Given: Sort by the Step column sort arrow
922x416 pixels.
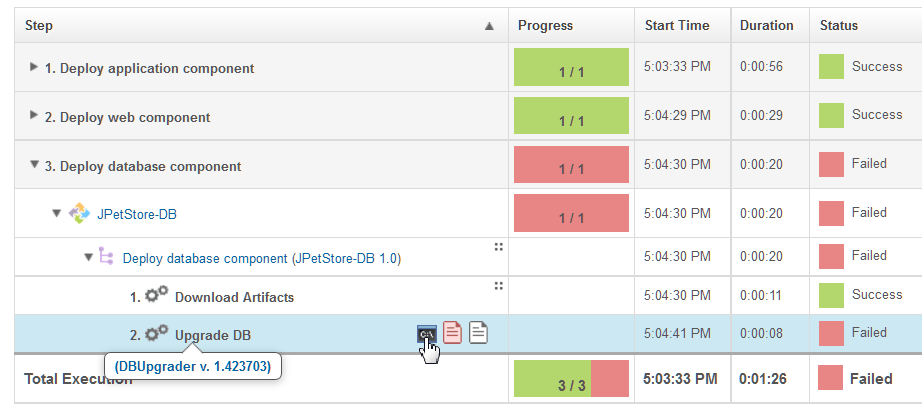Looking at the screenshot, I should pos(489,26).
